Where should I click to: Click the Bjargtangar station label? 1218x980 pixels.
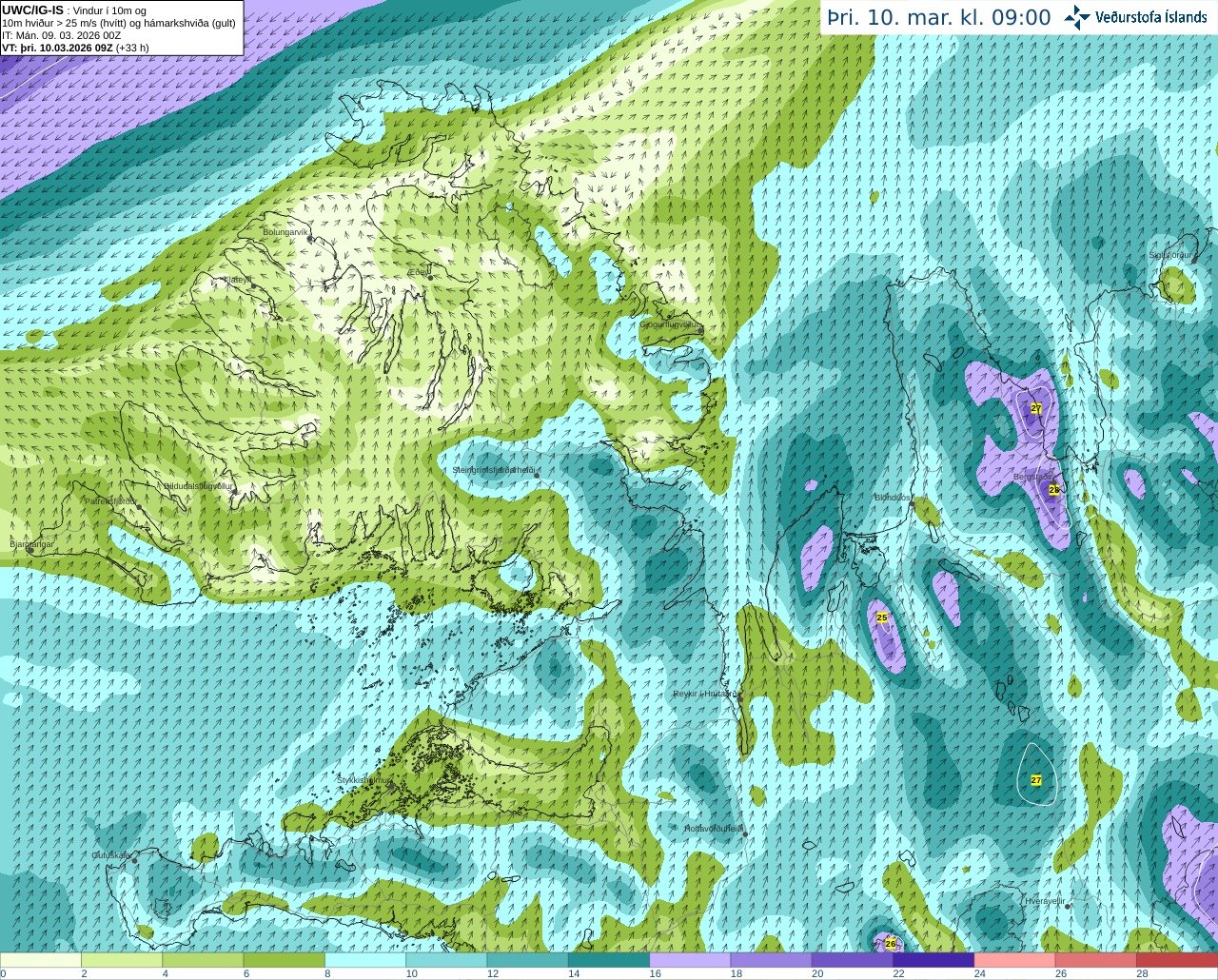[31, 544]
